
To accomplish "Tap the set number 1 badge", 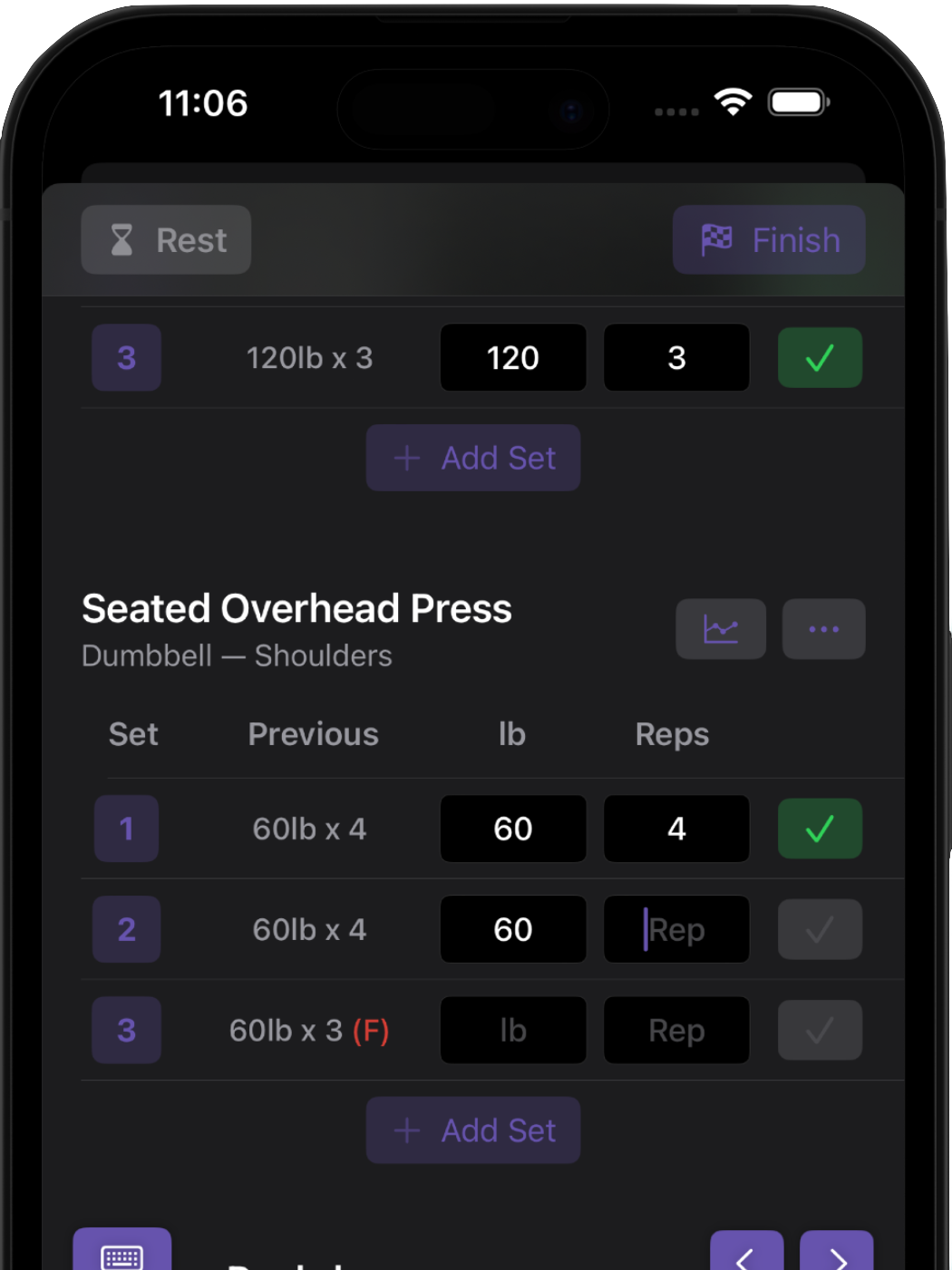I will pos(126,828).
